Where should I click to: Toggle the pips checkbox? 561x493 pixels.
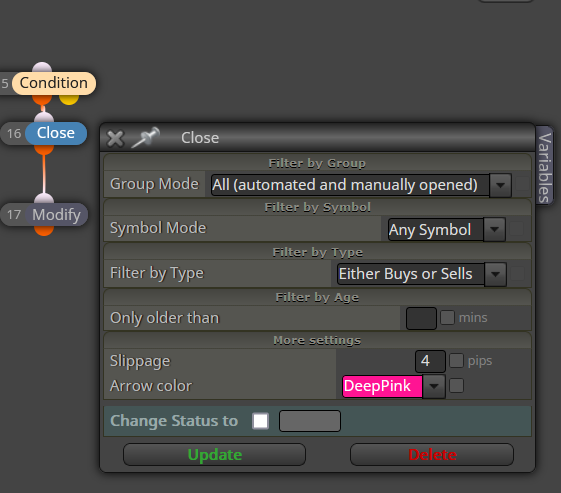coord(456,361)
